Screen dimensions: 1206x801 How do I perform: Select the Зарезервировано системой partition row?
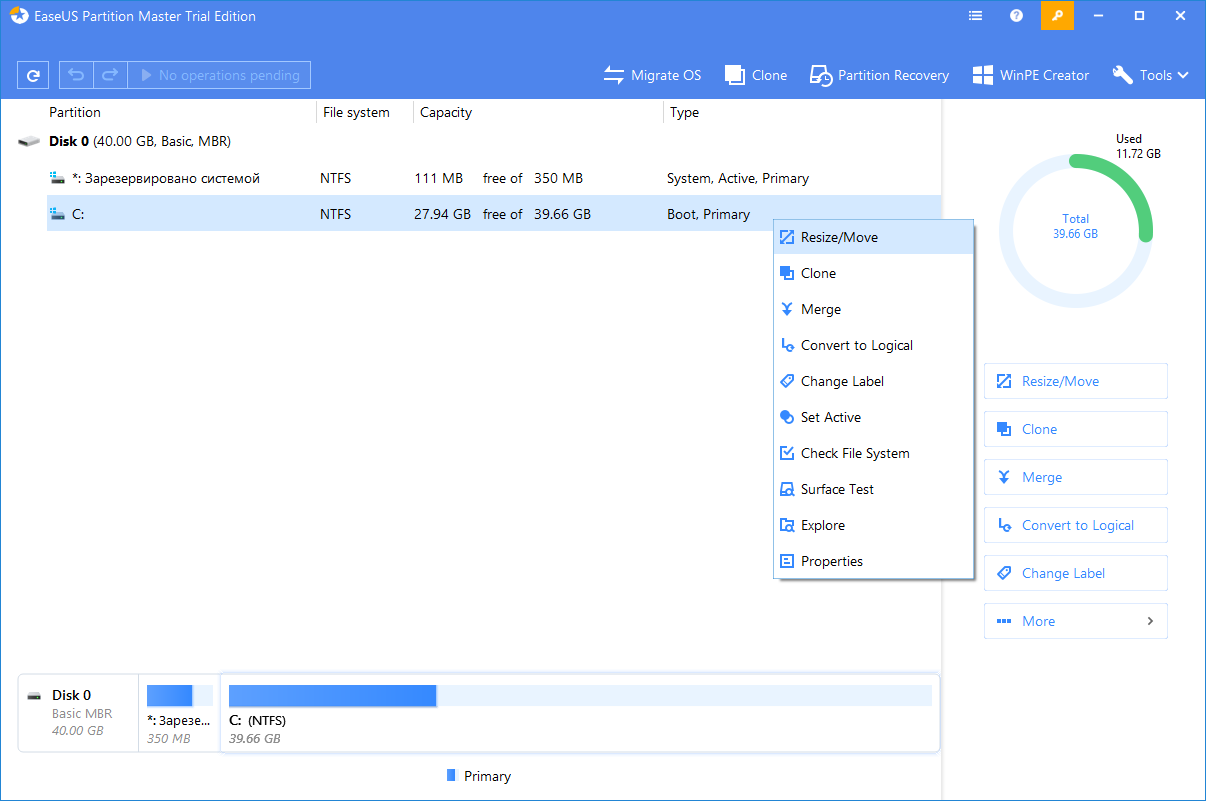[494, 178]
